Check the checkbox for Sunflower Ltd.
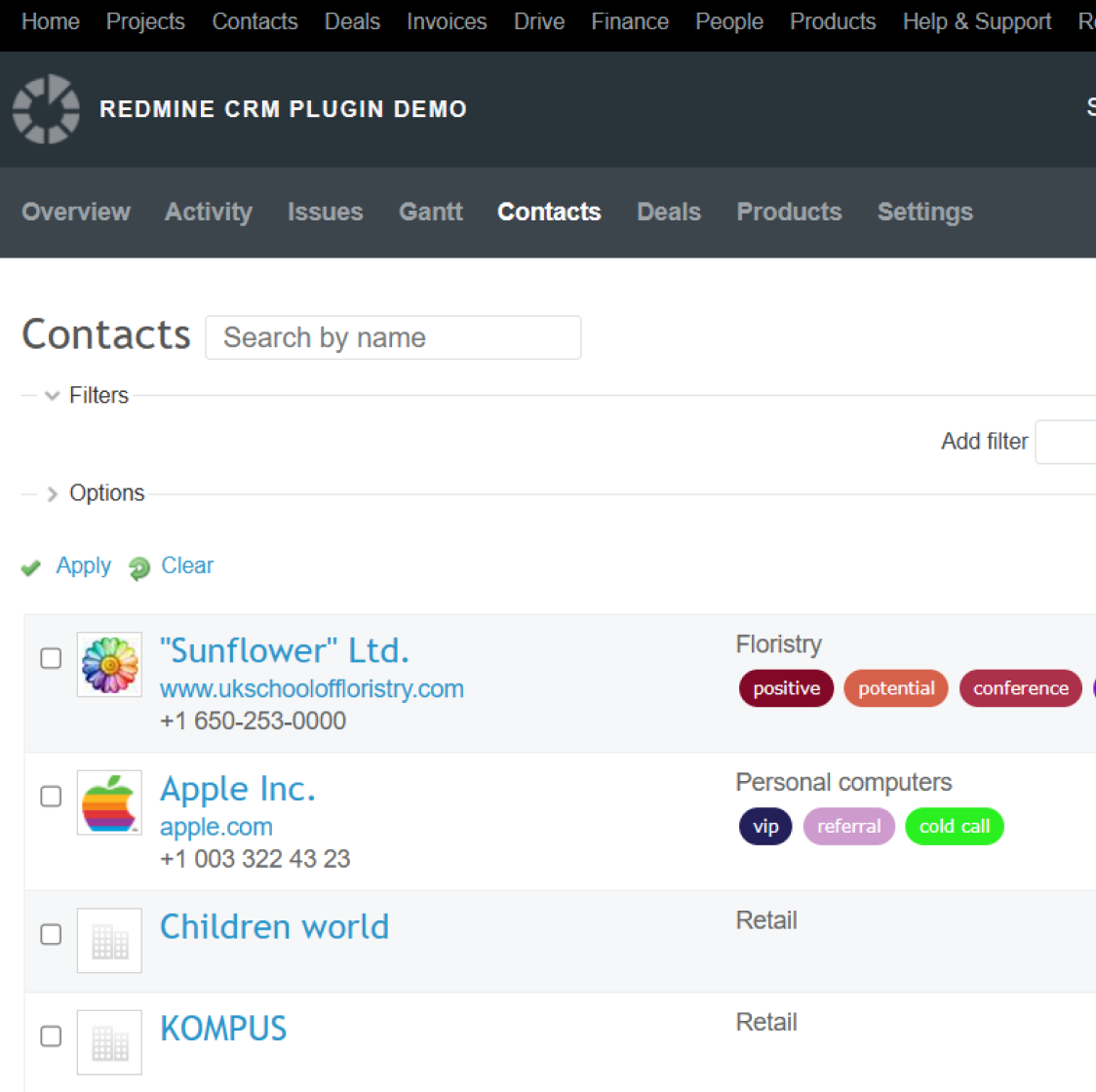1096x1092 pixels. tap(50, 658)
